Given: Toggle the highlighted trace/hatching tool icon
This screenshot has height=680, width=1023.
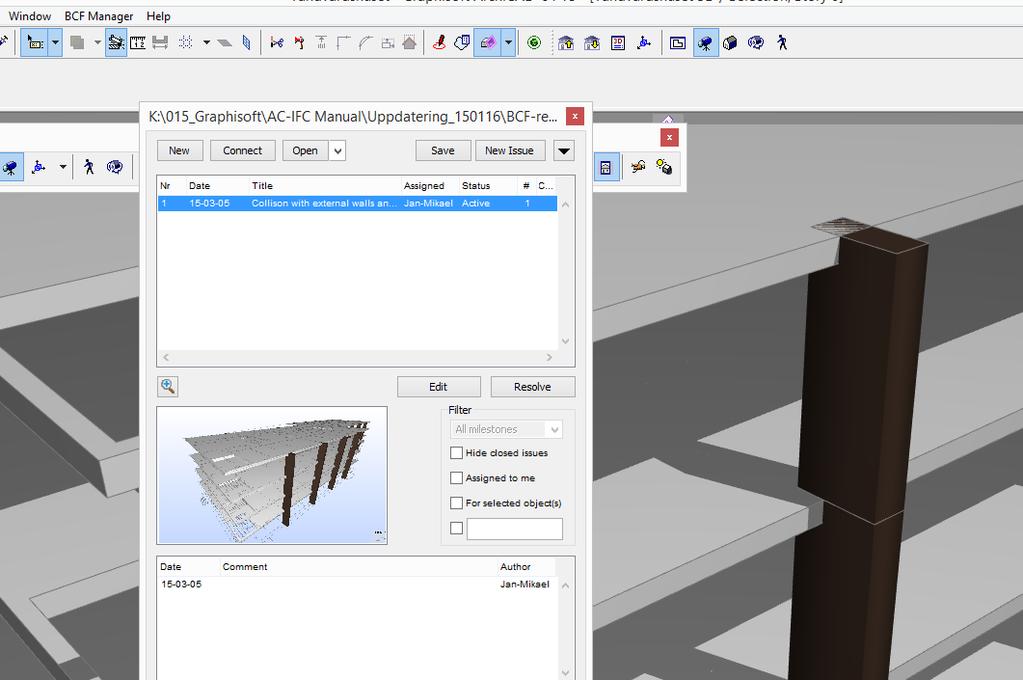Looking at the screenshot, I should [x=116, y=43].
